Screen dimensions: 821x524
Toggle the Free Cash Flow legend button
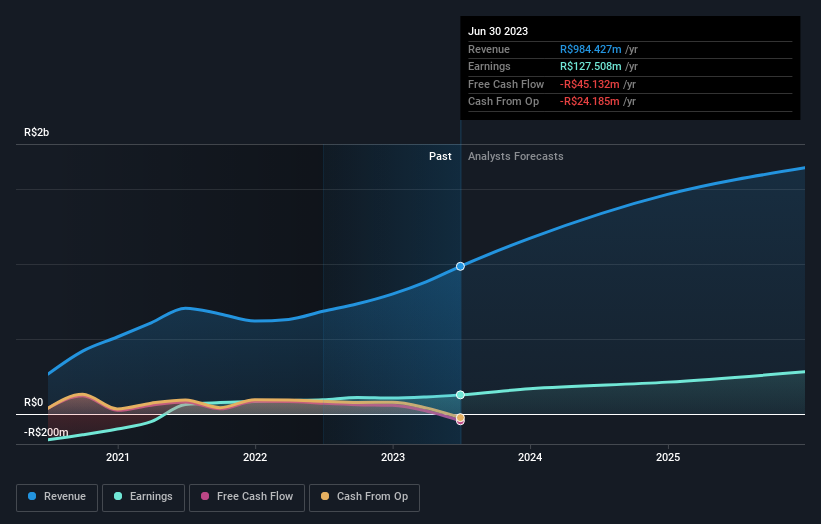[x=247, y=497]
